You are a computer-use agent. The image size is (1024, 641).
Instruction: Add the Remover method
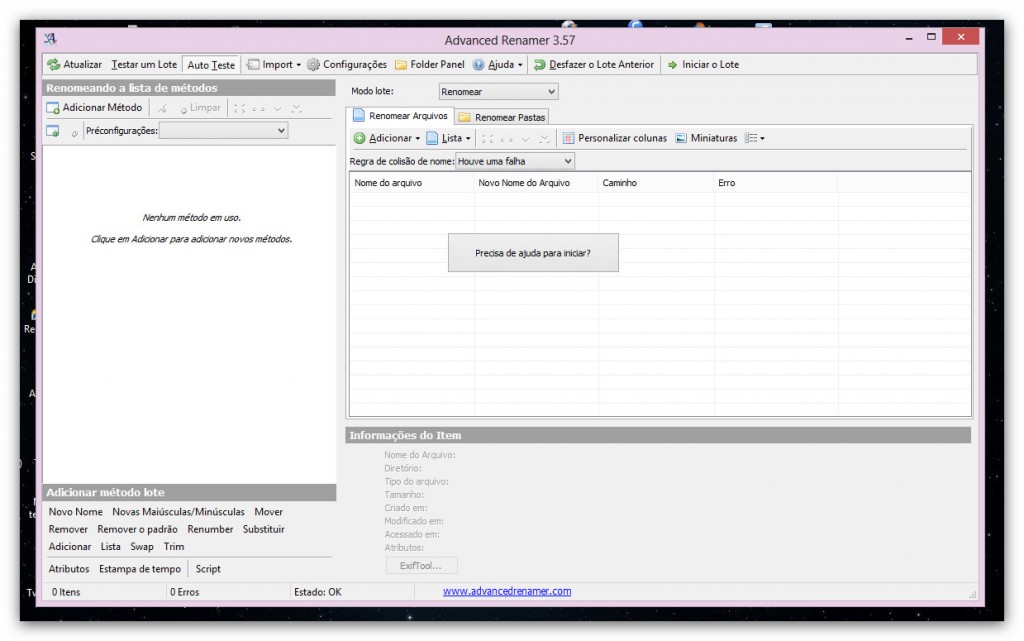68,529
